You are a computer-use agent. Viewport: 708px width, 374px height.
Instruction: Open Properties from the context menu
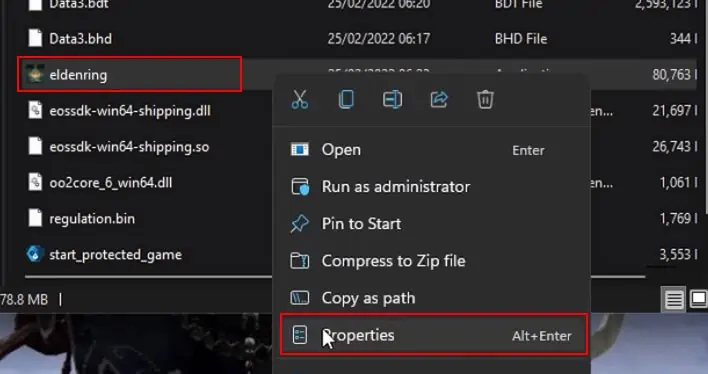434,335
